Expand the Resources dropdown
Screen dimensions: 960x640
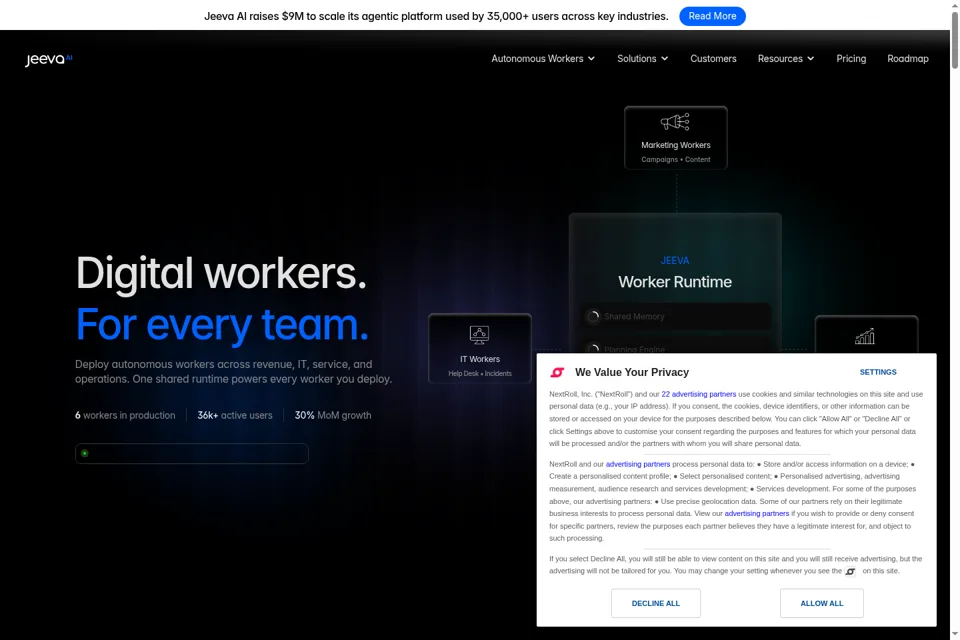[786, 59]
